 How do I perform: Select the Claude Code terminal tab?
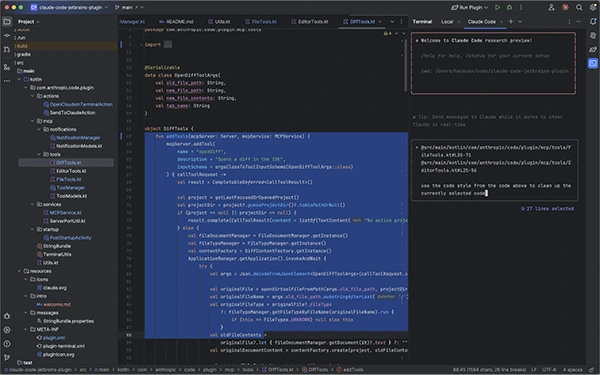tap(482, 22)
